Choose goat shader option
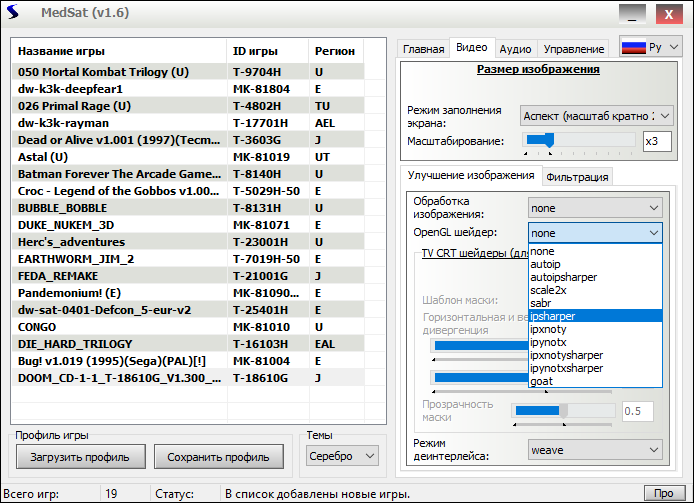694x503 pixels. (595, 381)
